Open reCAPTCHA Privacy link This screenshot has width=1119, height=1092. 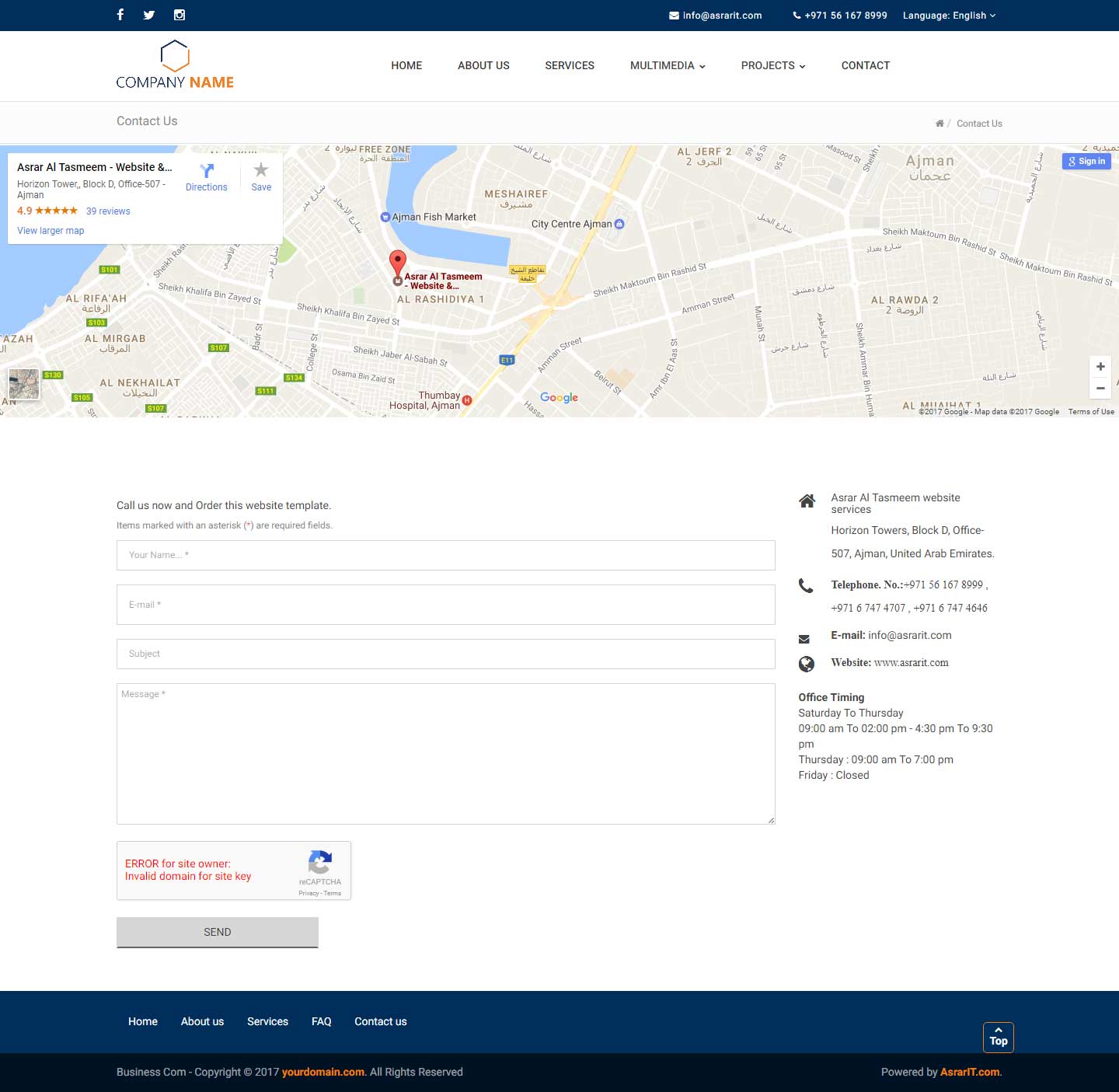coord(309,893)
